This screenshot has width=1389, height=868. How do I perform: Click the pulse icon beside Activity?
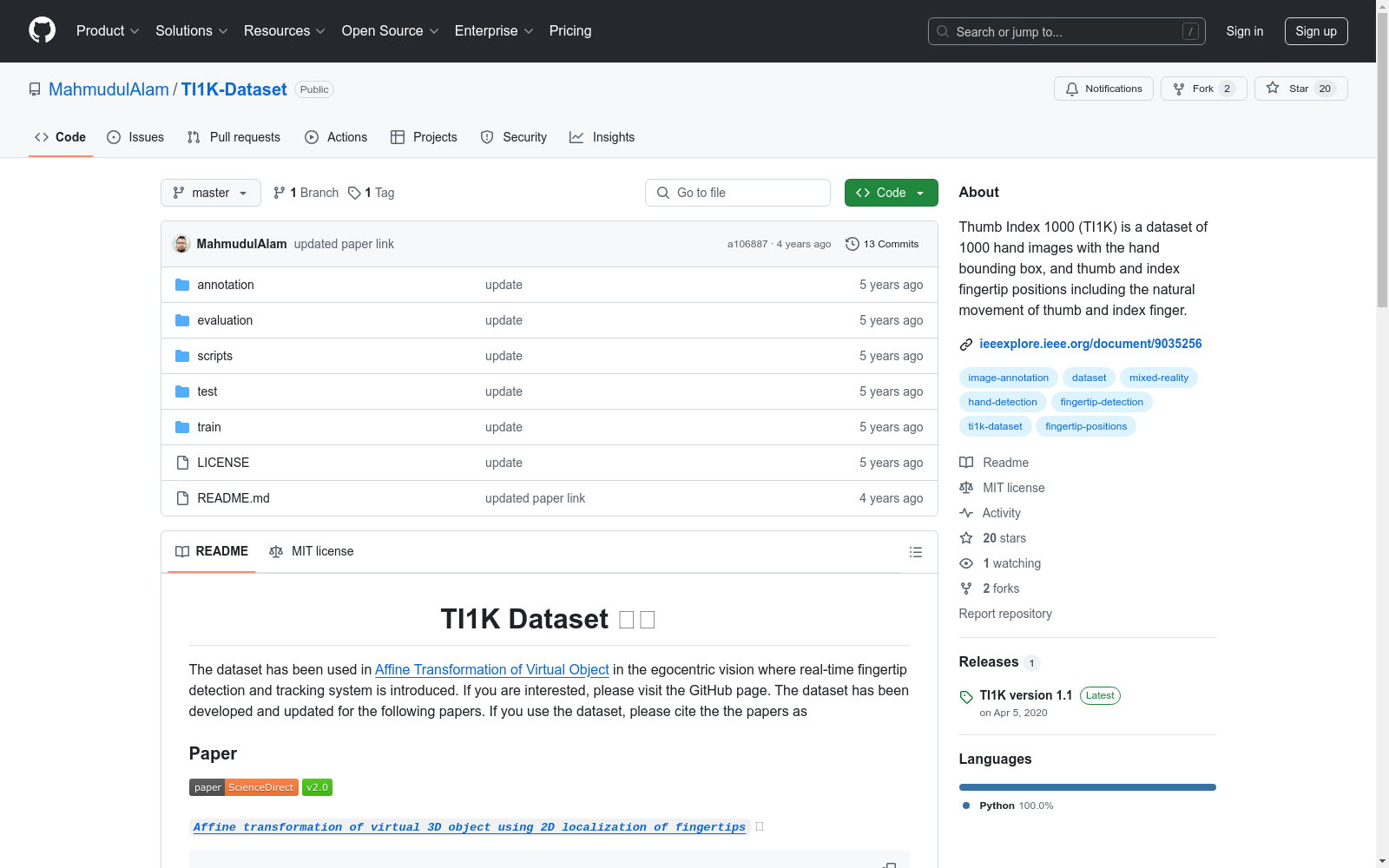[966, 513]
